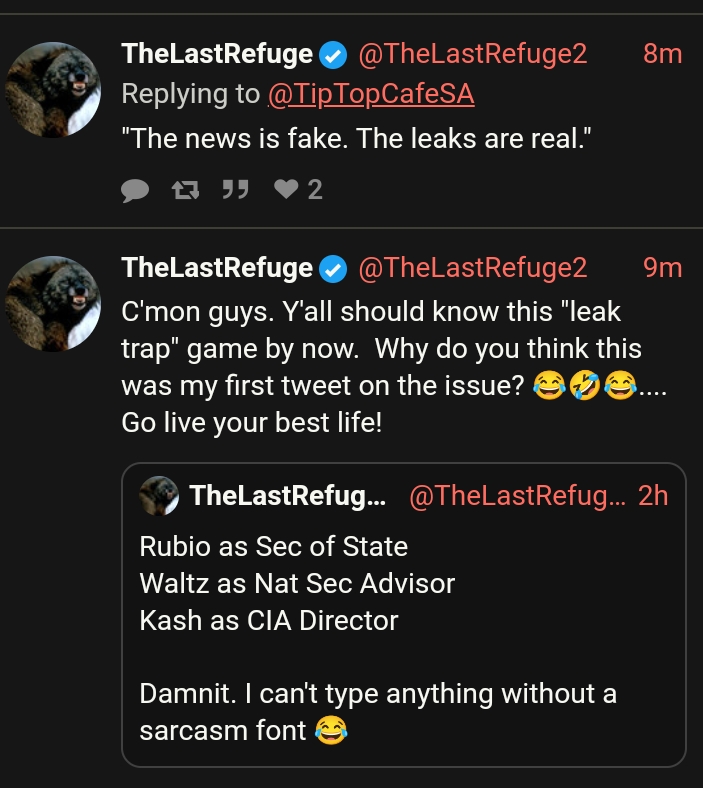Click @TheLastRefuge2 handle on 8m post
This screenshot has height=788, width=703.
pyautogui.click(x=472, y=54)
